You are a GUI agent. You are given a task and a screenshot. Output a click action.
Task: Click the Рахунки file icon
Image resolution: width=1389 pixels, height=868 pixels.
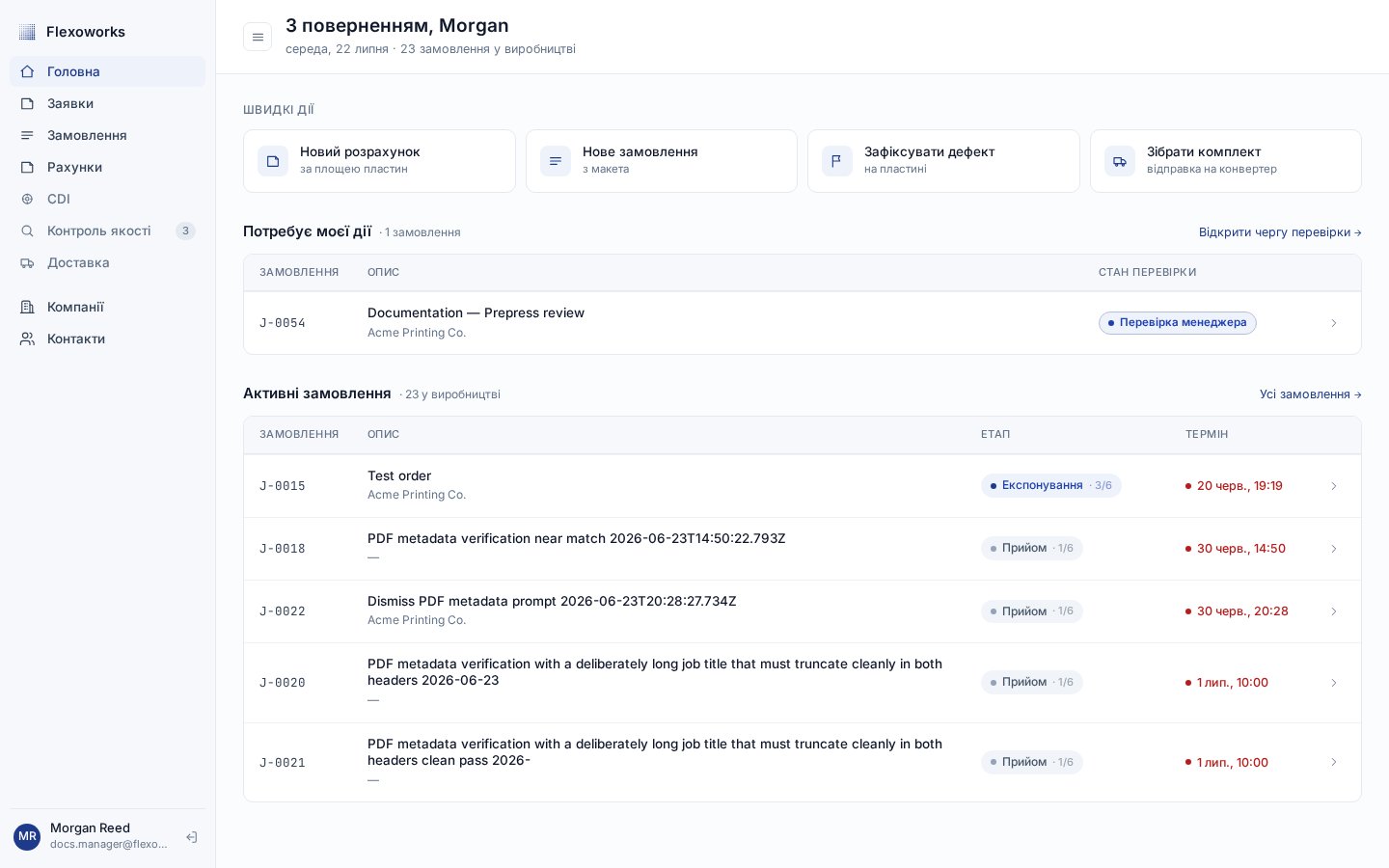(x=27, y=167)
